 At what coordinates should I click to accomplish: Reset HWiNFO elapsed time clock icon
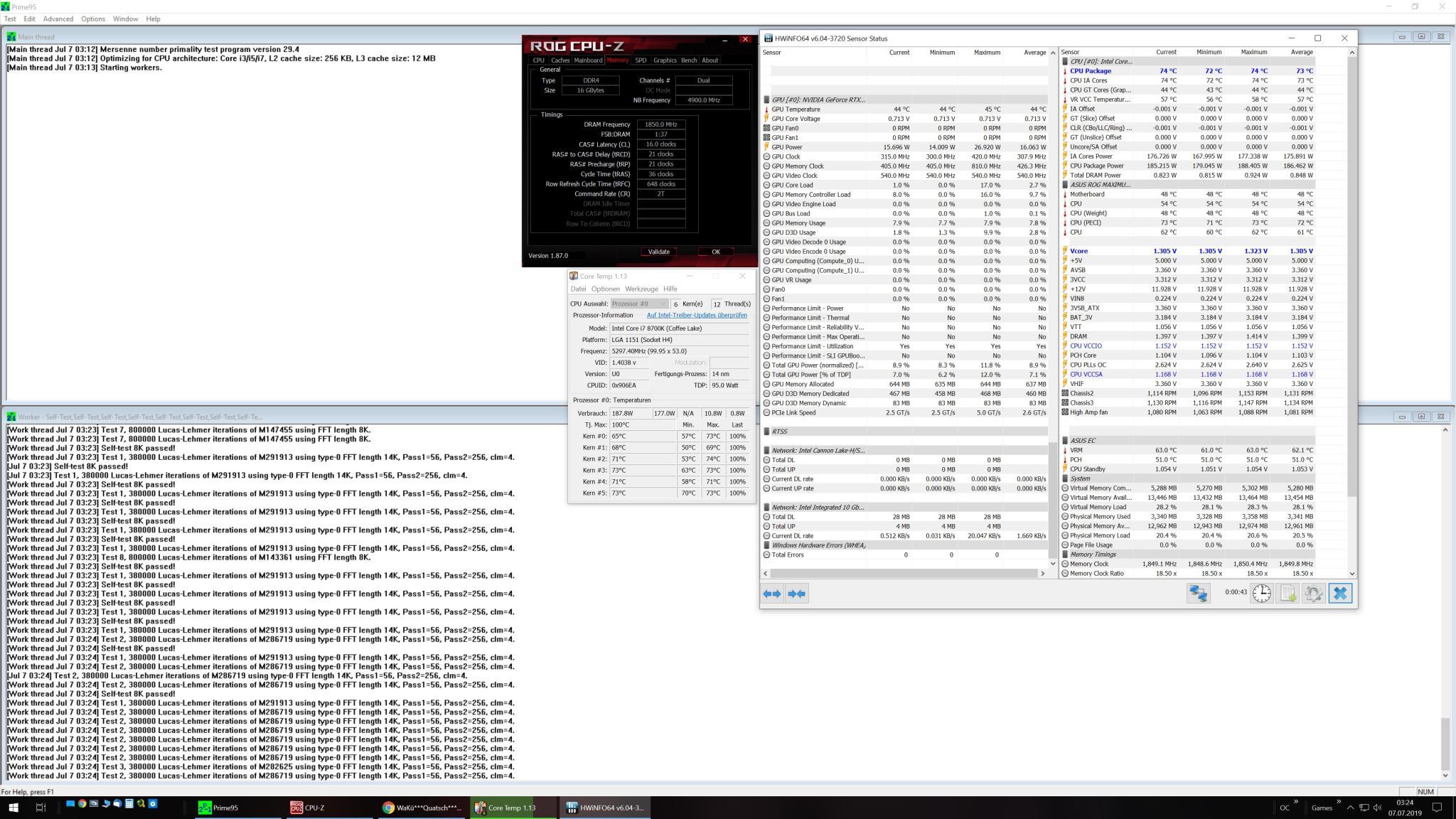coord(1261,594)
